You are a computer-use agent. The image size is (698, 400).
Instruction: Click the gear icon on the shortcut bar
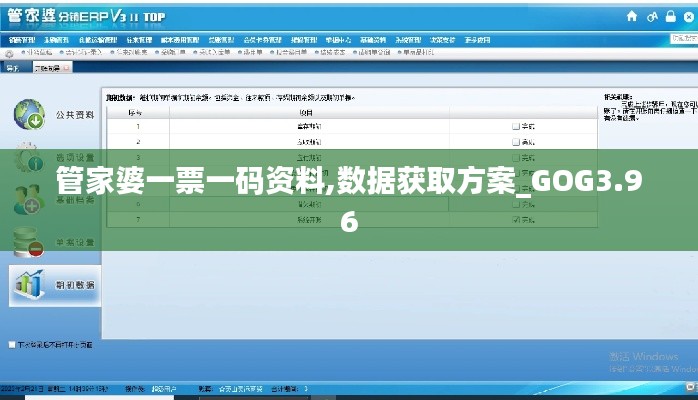[9, 53]
